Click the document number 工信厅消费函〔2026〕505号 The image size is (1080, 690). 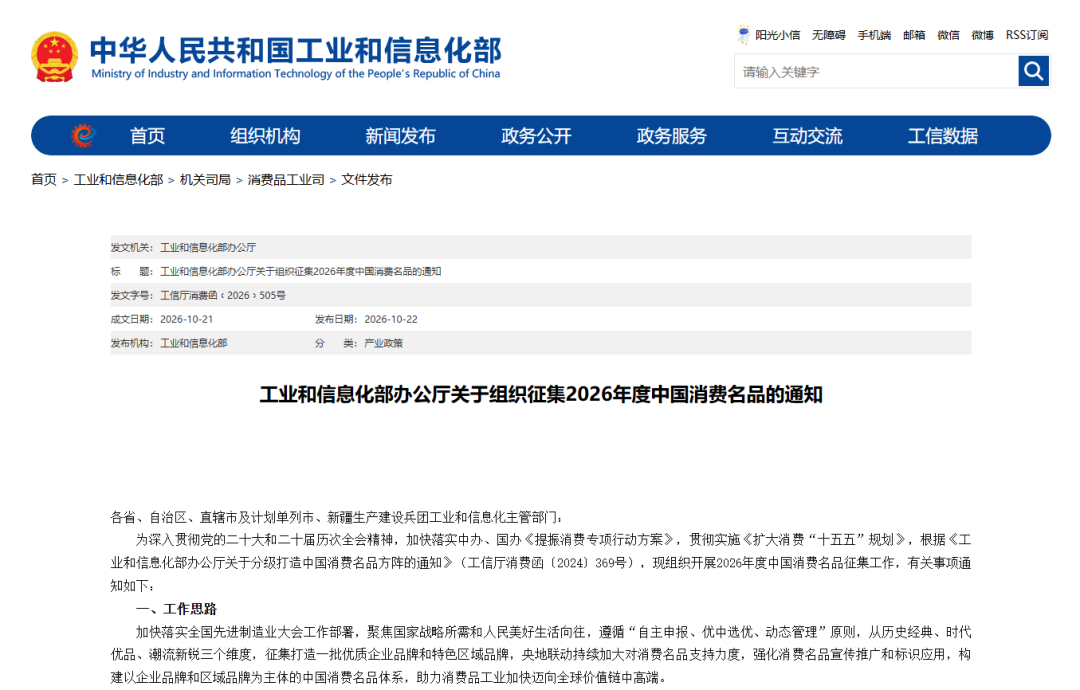[222, 295]
